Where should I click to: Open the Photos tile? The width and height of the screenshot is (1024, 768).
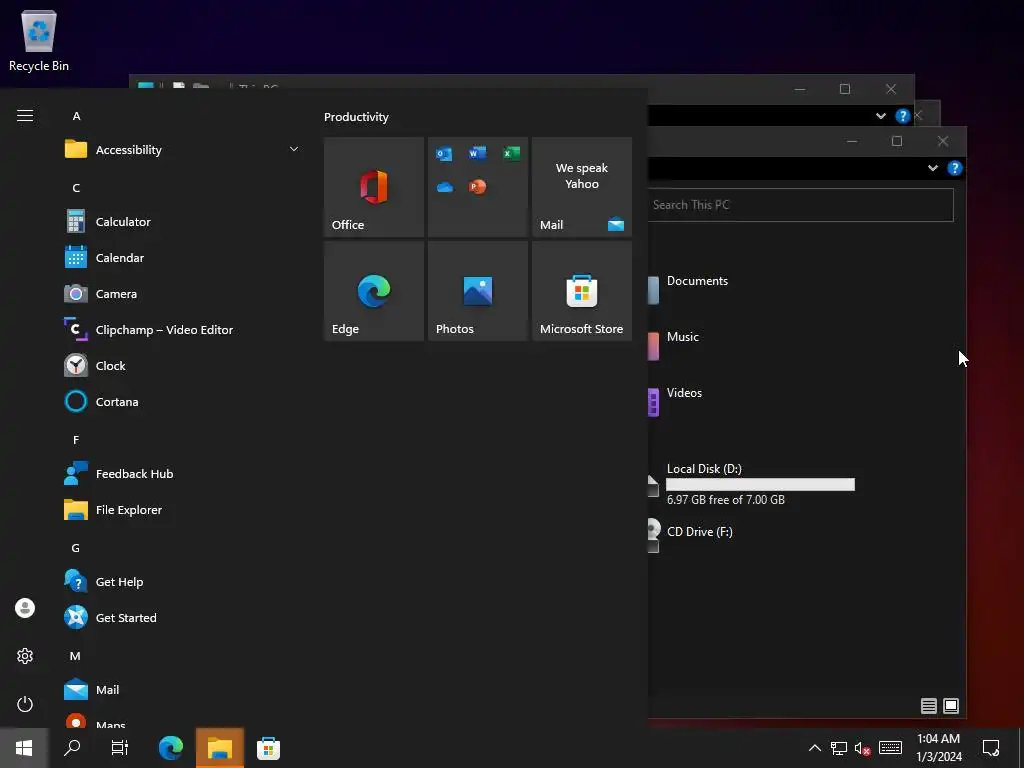477,291
